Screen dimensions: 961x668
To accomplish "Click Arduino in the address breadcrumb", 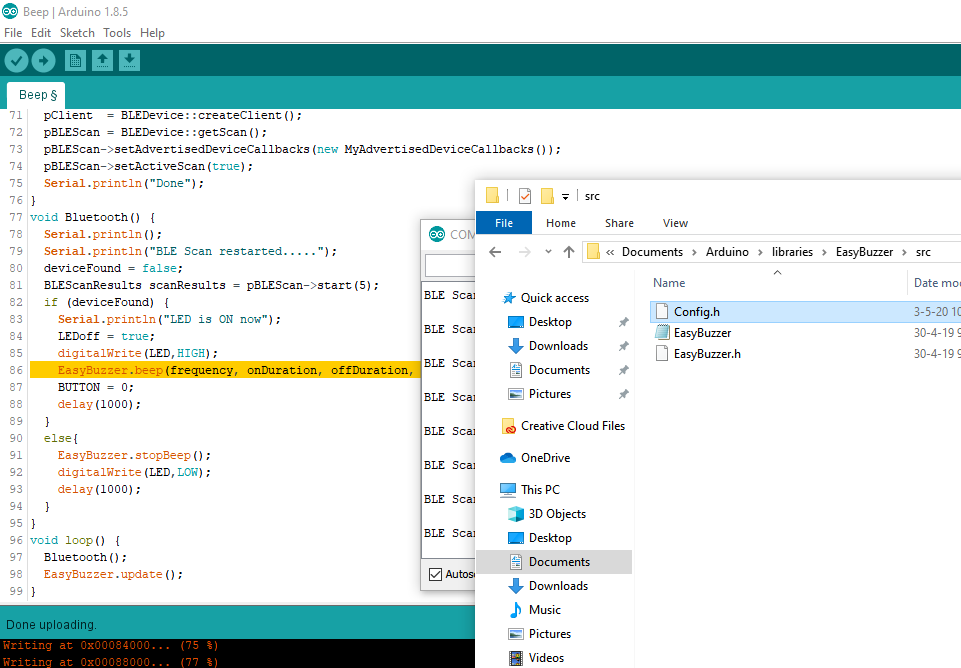I will coord(727,252).
